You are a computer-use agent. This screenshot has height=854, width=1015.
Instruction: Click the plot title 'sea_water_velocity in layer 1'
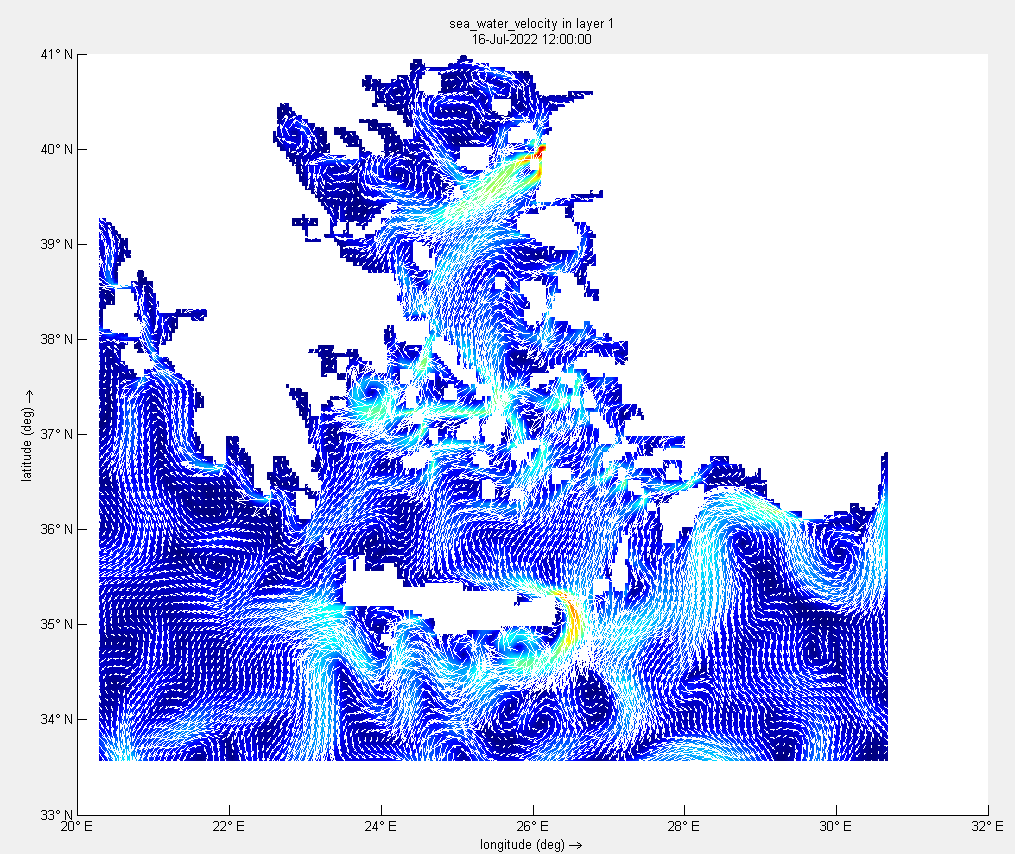point(532,24)
